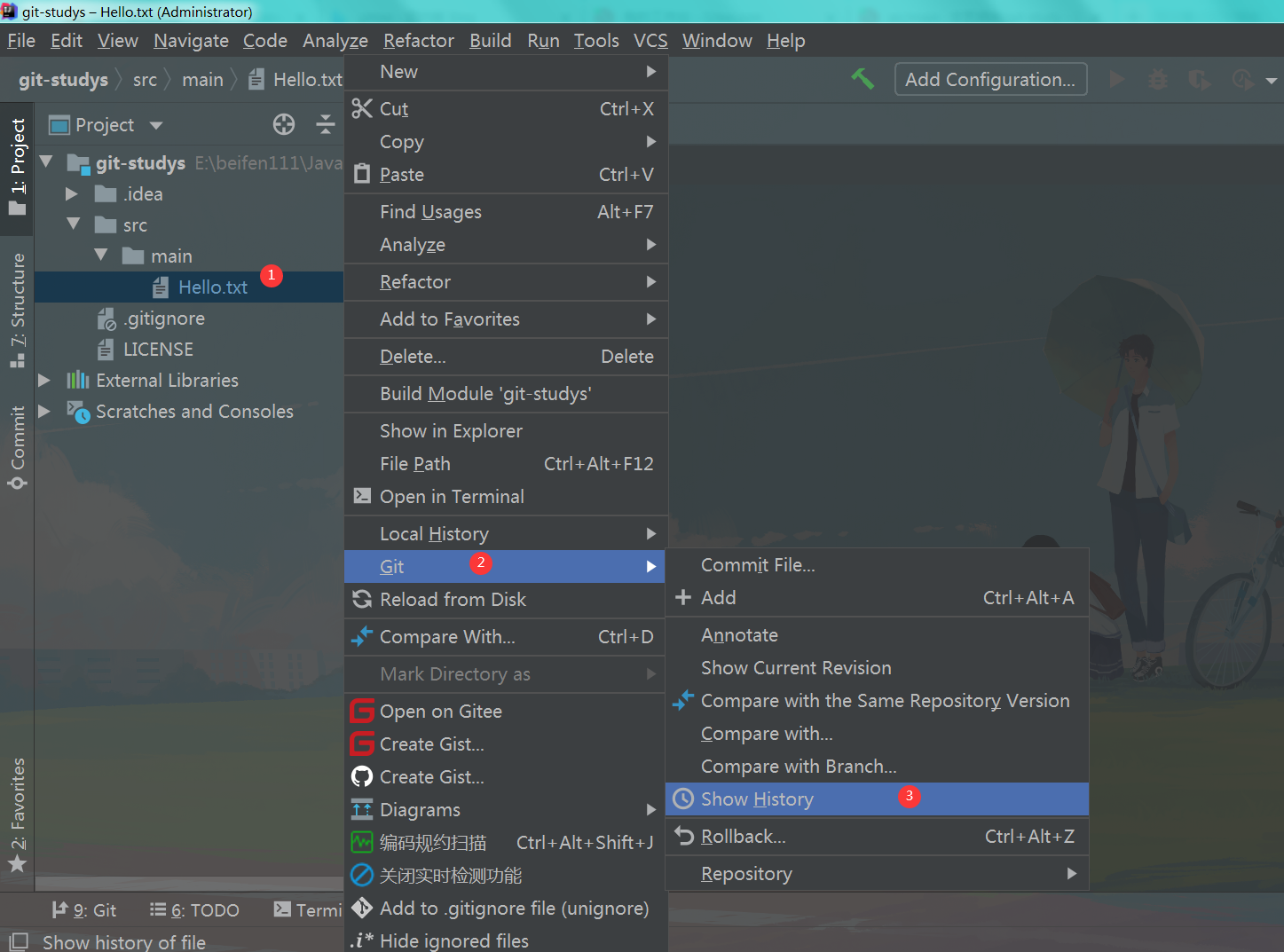Click git-studys in the breadcrumb
Image resolution: width=1284 pixels, height=952 pixels.
click(63, 80)
